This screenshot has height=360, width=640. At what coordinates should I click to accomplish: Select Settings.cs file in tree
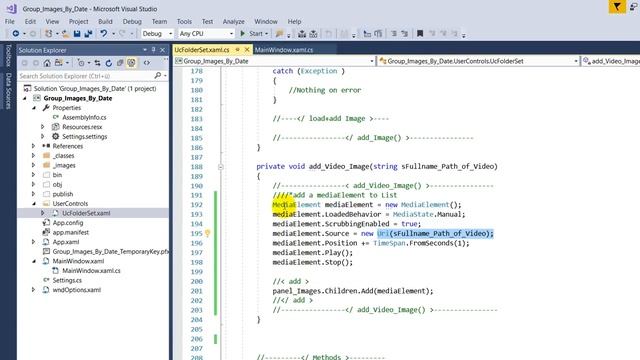[67, 280]
